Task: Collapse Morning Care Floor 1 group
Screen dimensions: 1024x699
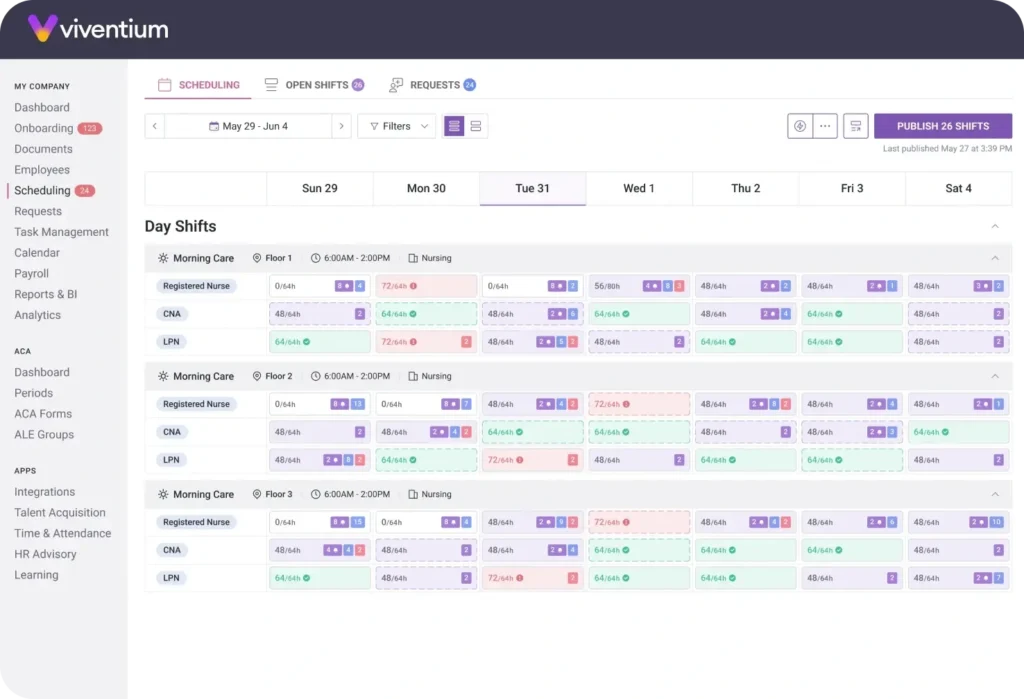Action: [994, 258]
